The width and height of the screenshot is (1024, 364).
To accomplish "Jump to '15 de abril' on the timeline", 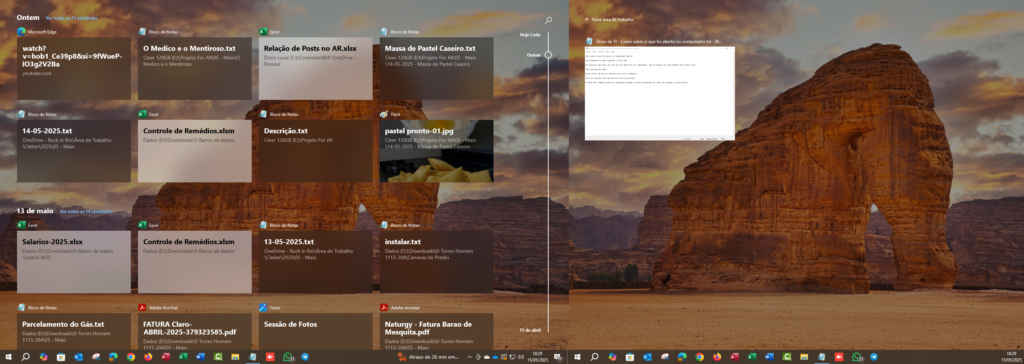I will 530,330.
